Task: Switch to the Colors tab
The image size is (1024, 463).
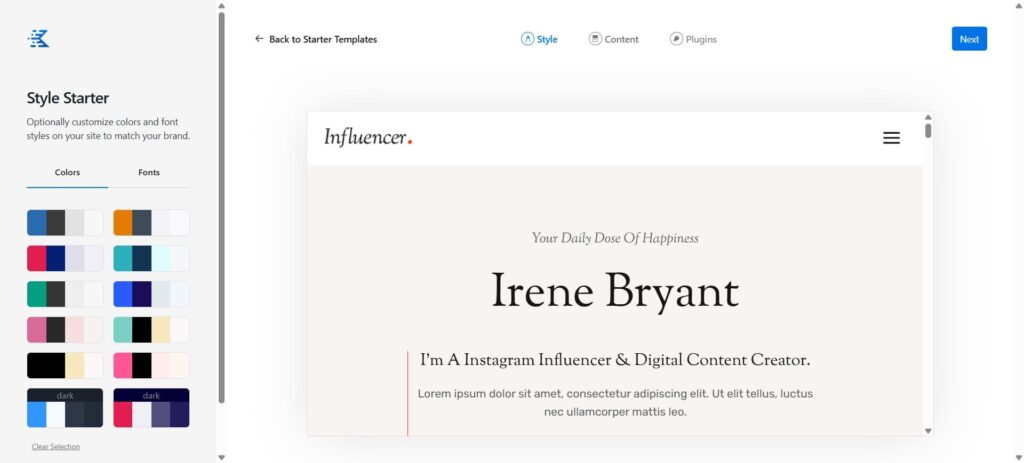Action: click(x=67, y=173)
